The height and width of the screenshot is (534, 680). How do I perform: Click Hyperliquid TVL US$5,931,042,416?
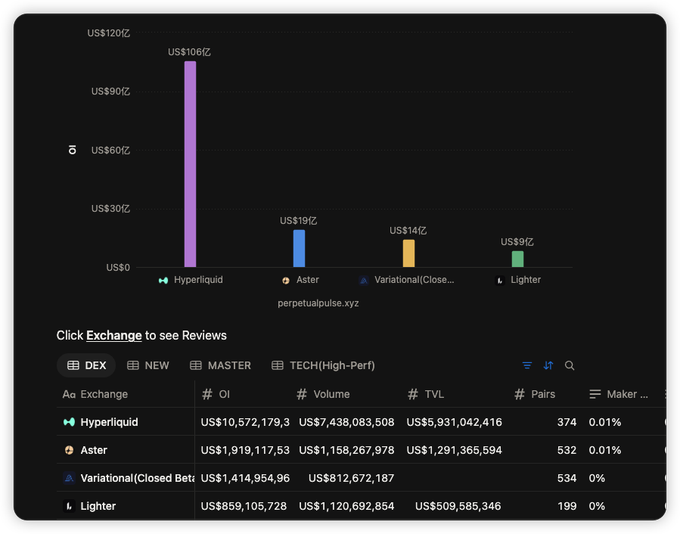454,422
